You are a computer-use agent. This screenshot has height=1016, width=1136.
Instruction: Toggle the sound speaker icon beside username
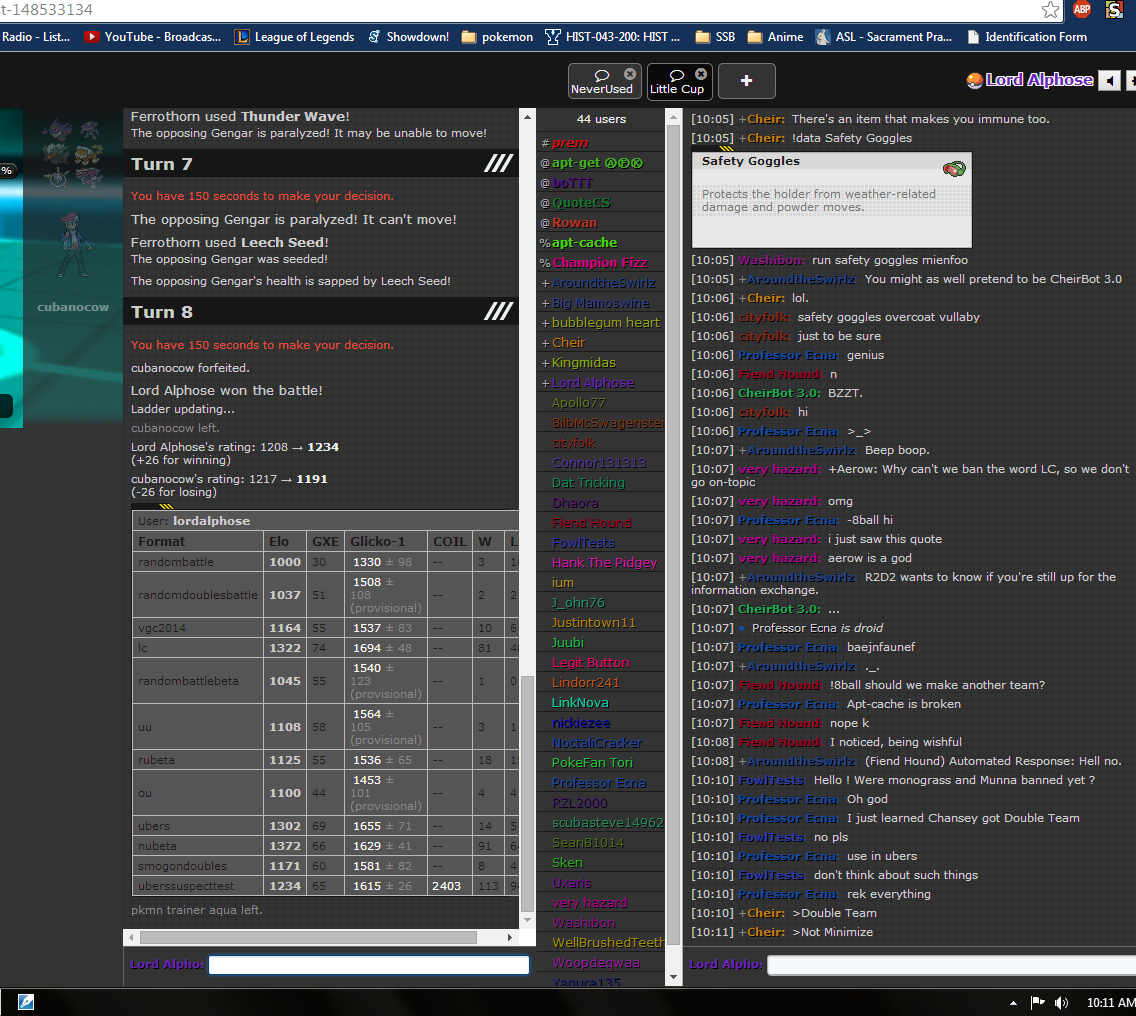1109,81
